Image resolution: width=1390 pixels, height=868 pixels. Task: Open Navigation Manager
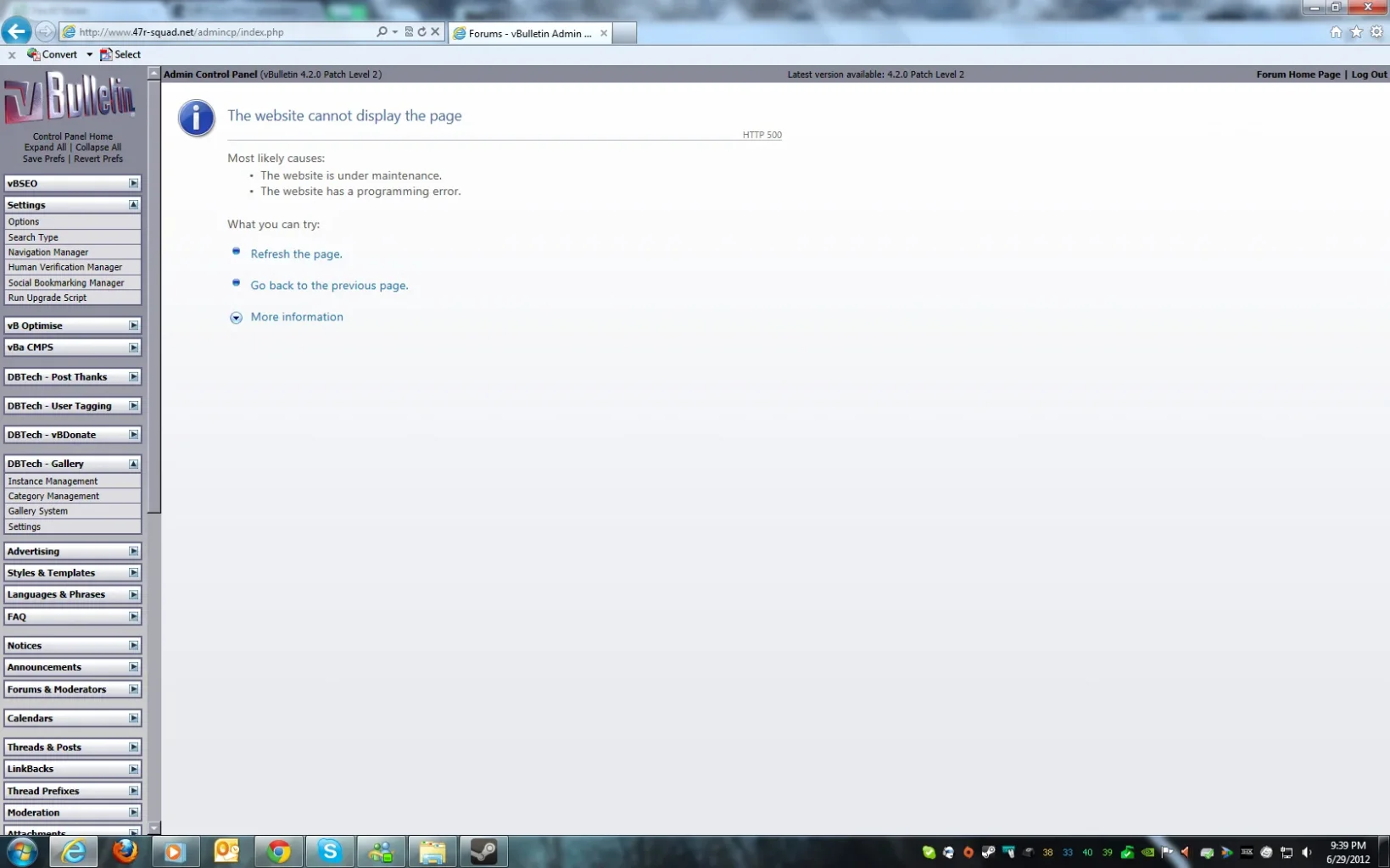(x=72, y=253)
